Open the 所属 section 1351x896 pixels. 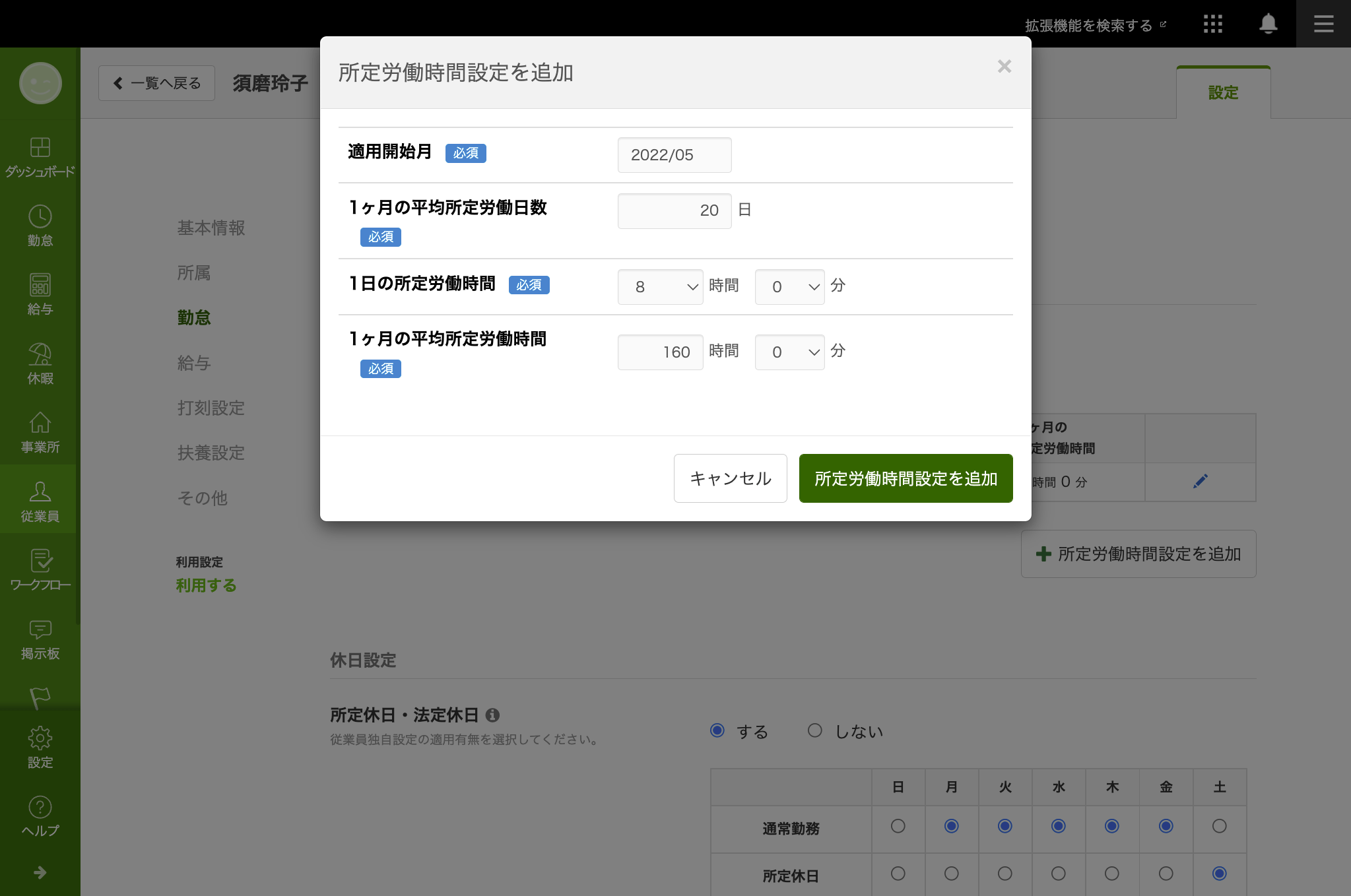(x=194, y=272)
